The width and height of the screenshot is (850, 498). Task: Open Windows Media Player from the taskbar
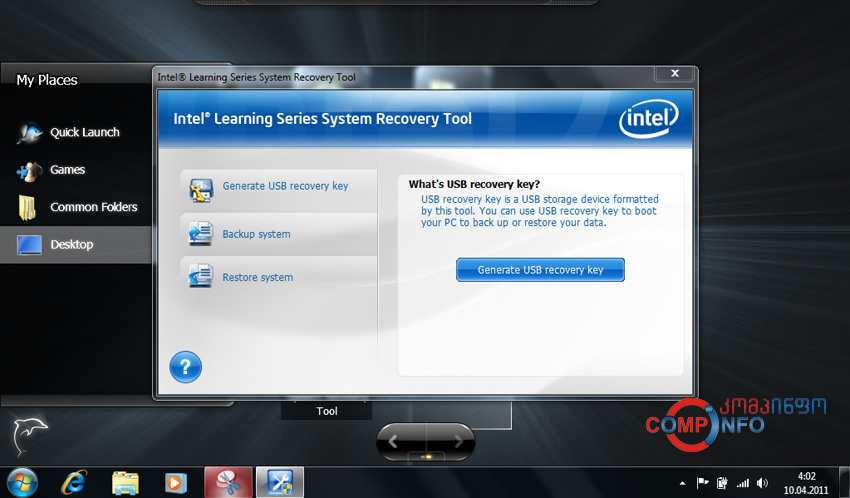click(x=176, y=482)
